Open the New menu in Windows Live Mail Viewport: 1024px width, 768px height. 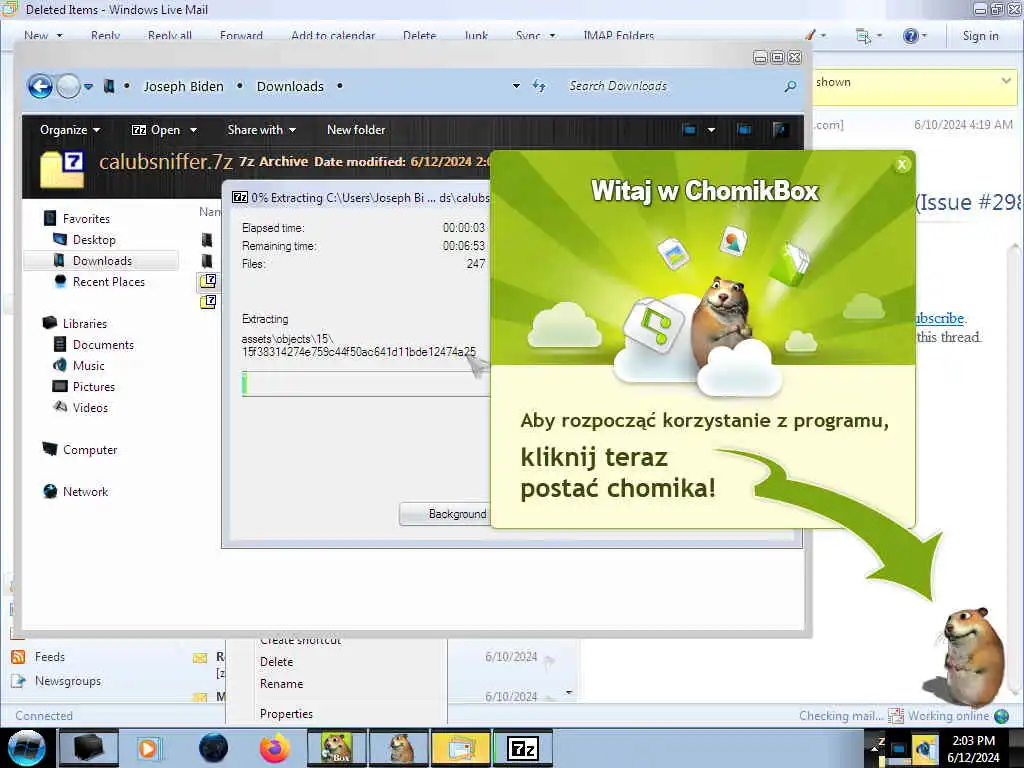coord(43,35)
